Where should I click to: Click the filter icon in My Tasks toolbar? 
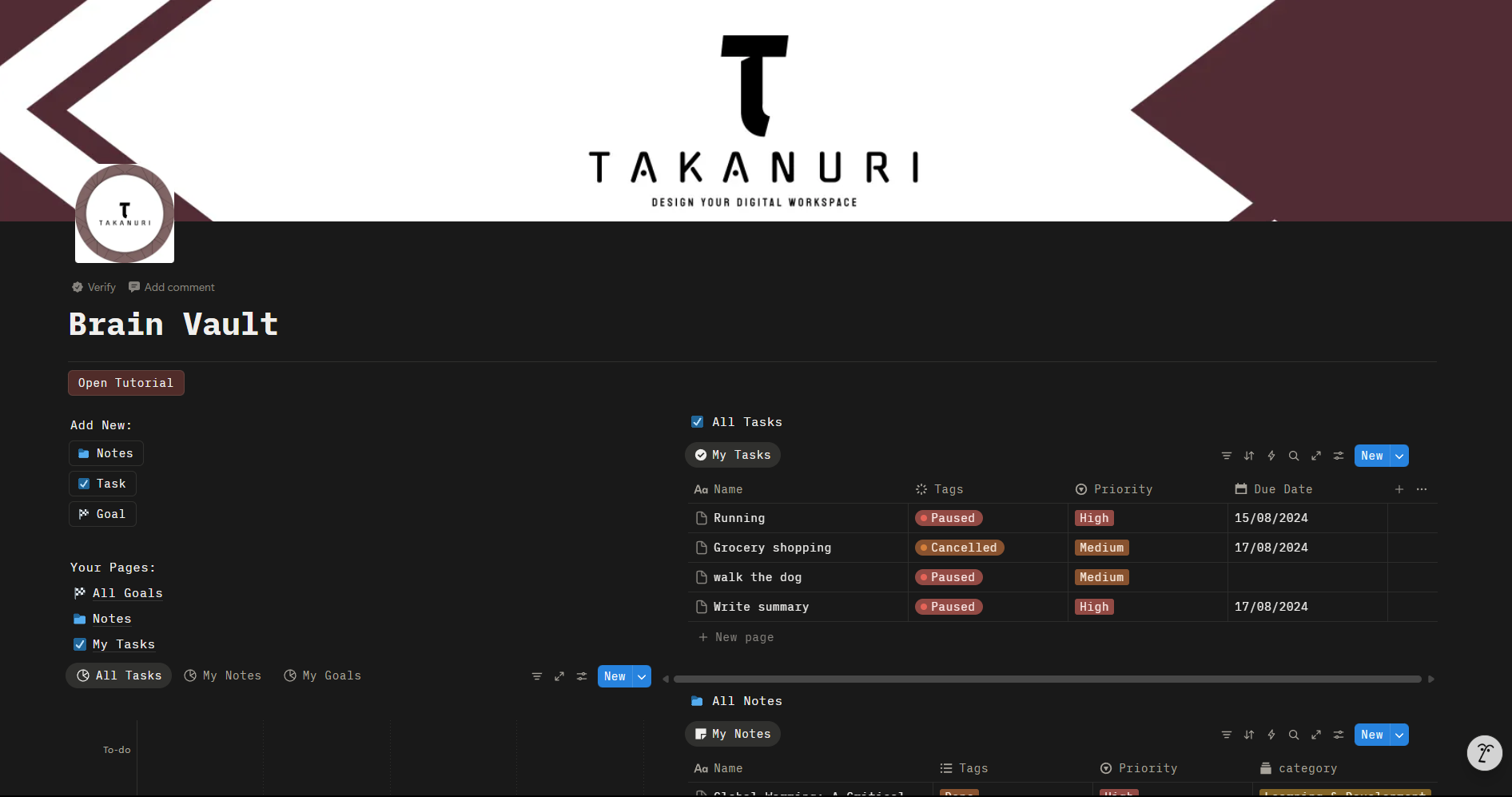pyautogui.click(x=1227, y=456)
